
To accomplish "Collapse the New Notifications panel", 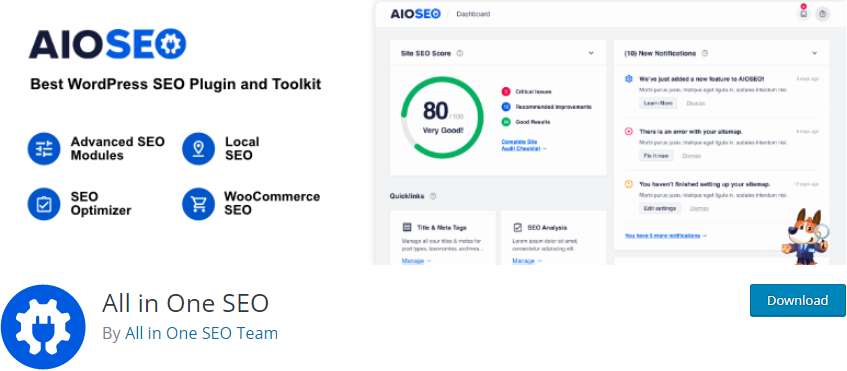I will [815, 53].
